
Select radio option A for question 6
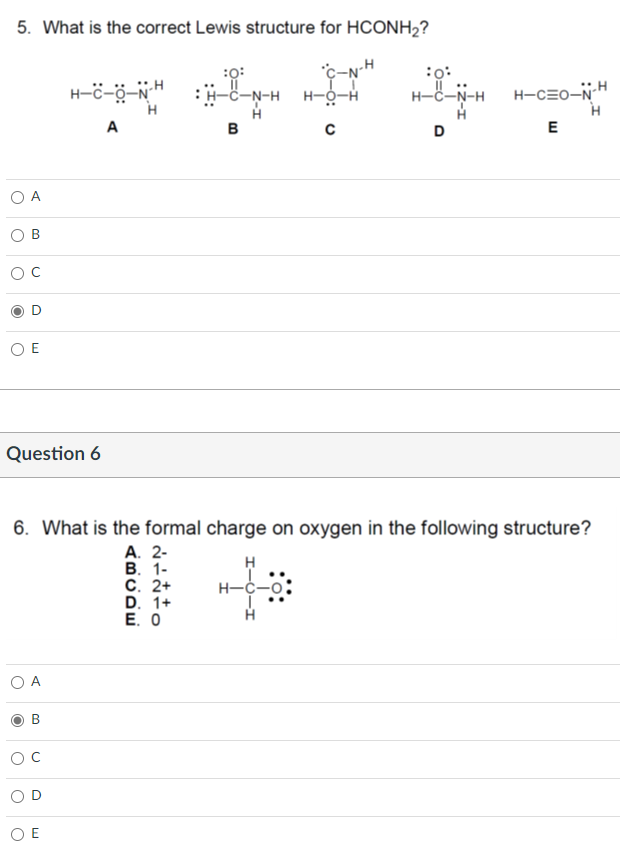pos(17,682)
